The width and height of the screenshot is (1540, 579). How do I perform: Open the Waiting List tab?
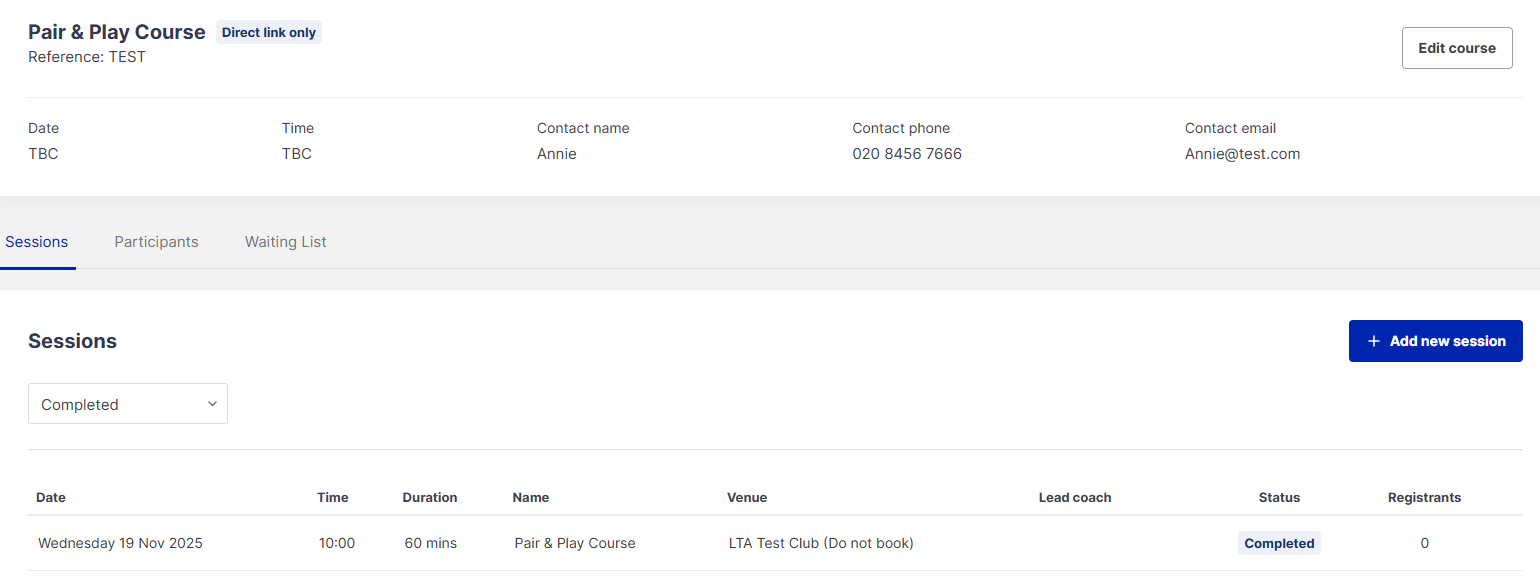coord(285,242)
